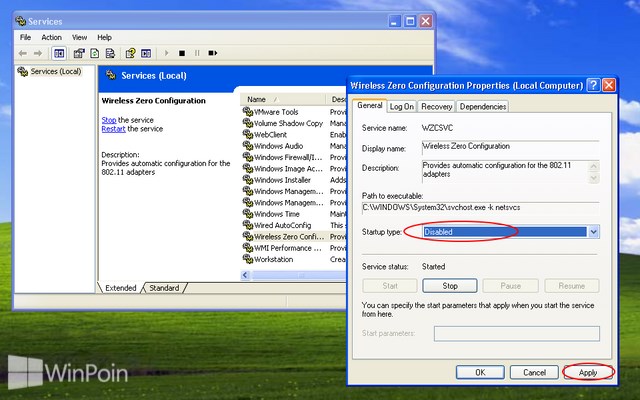Click the WZCSVC service name text

click(x=438, y=128)
